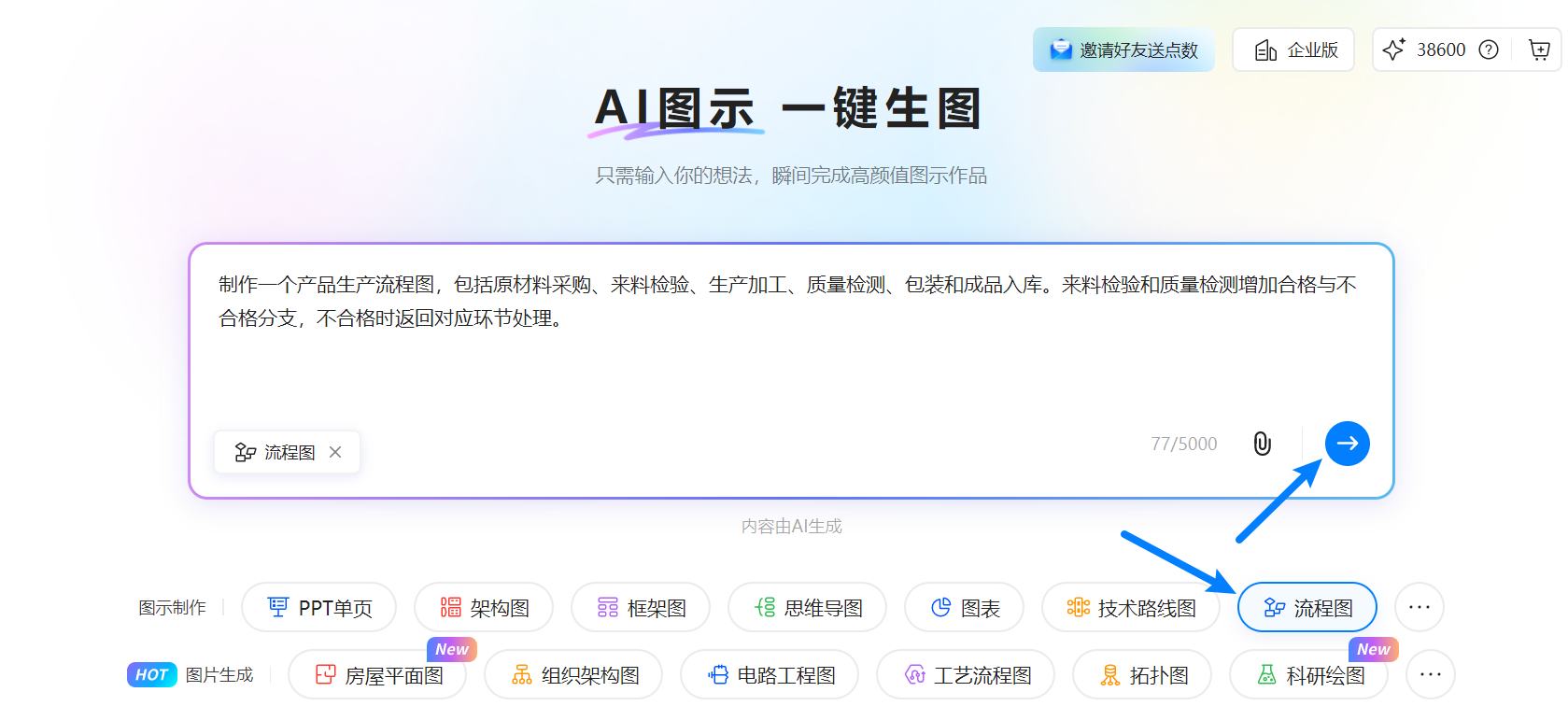Click the 38600 points balance
Screen dimensions: 1568x720
(x=1441, y=49)
